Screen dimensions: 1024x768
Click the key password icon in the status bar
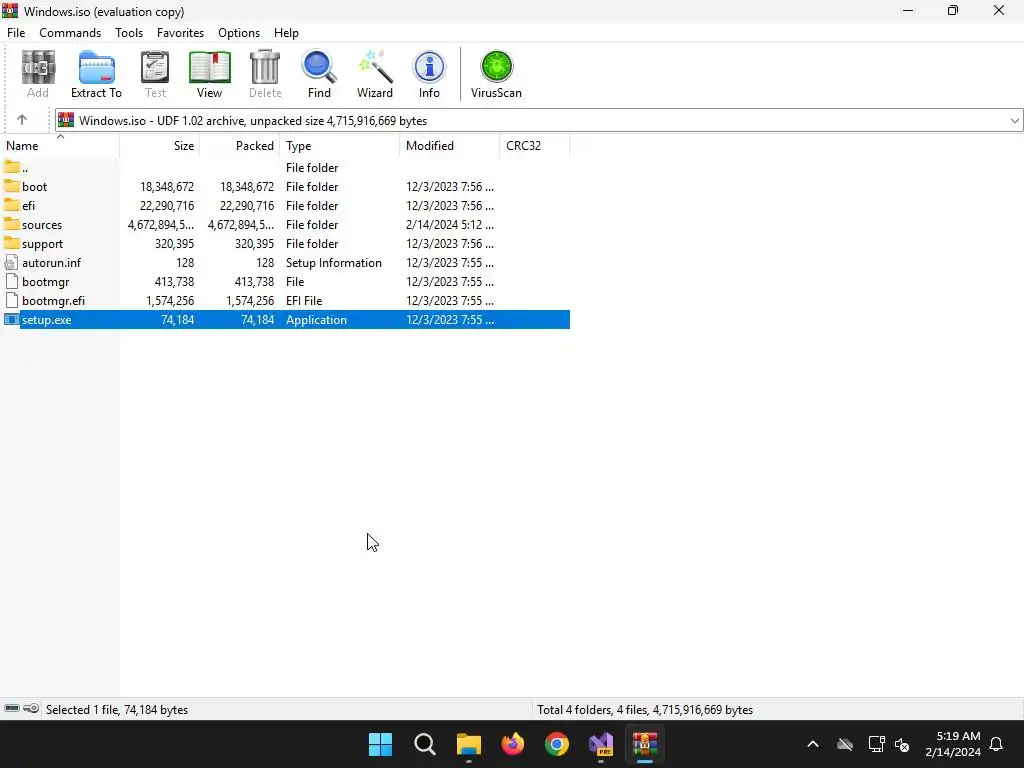[31, 709]
